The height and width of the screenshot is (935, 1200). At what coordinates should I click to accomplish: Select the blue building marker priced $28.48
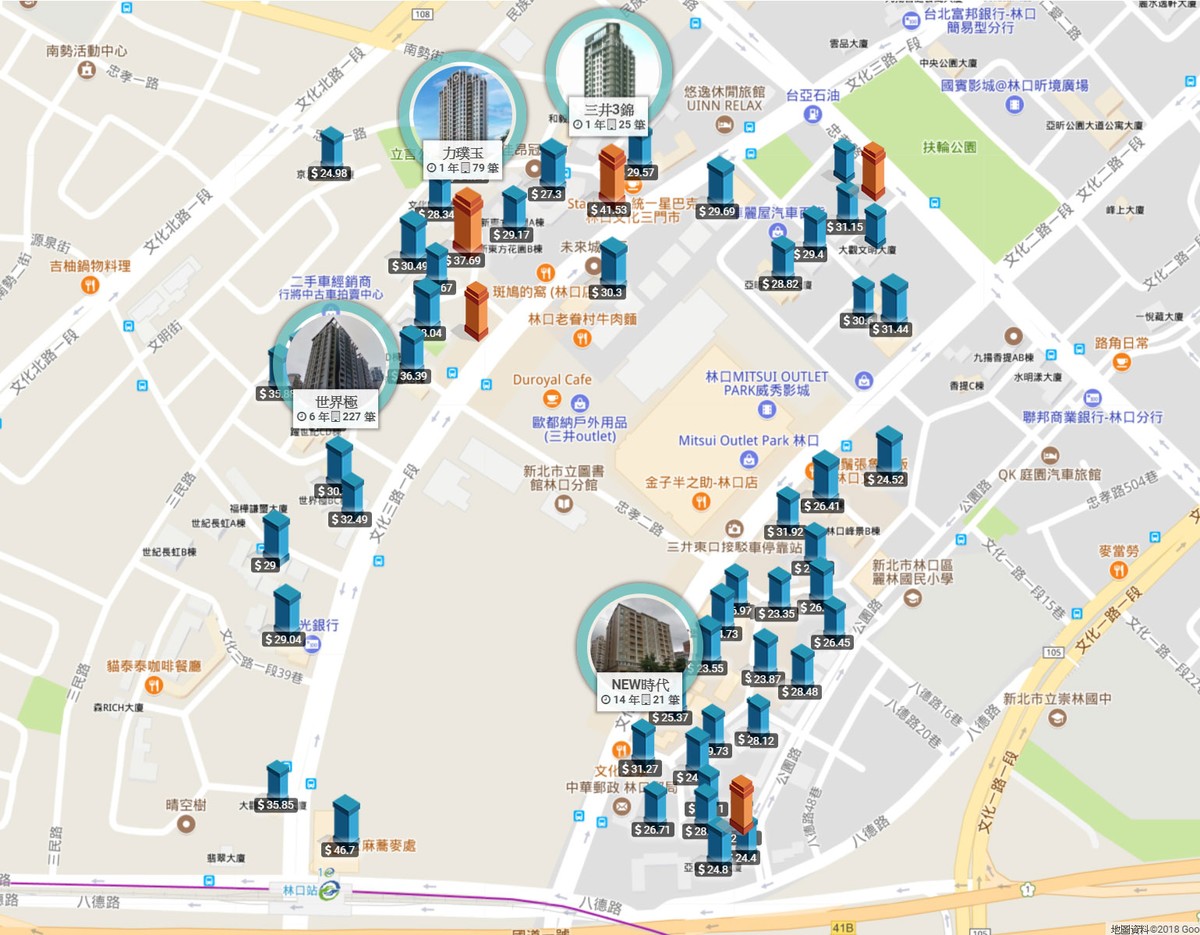[802, 667]
